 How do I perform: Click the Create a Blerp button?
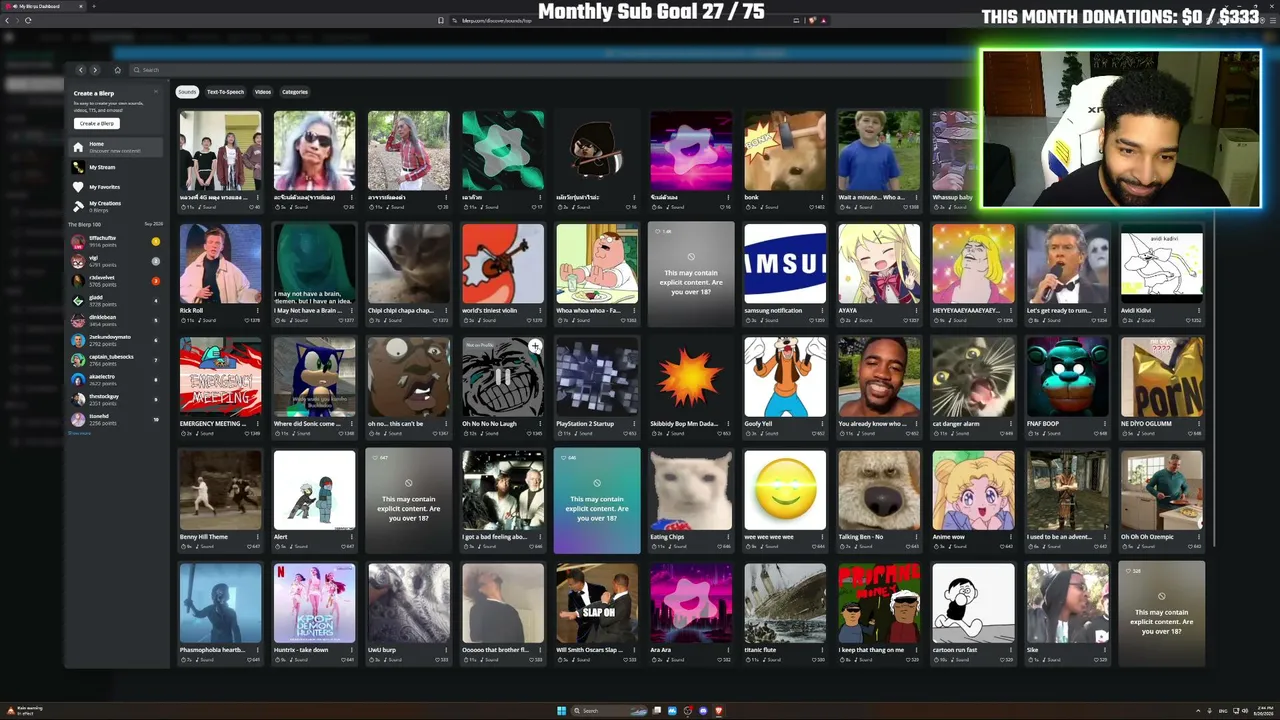97,123
